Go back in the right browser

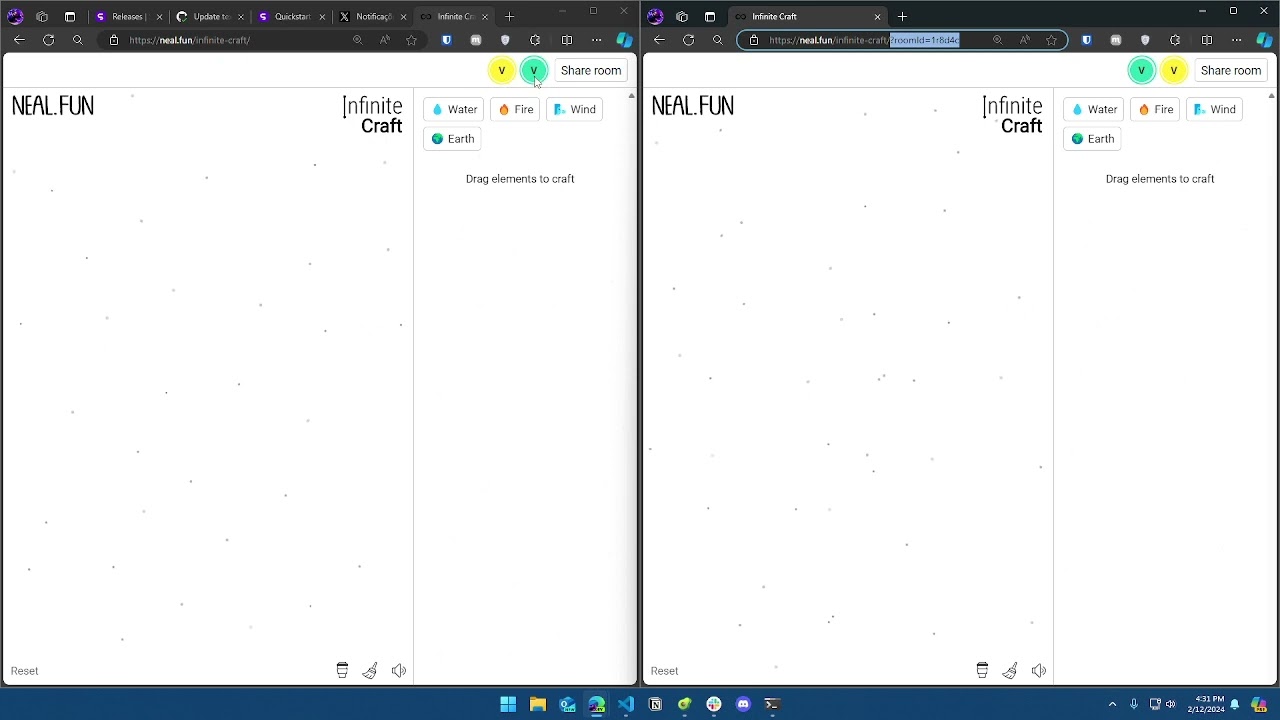(659, 40)
